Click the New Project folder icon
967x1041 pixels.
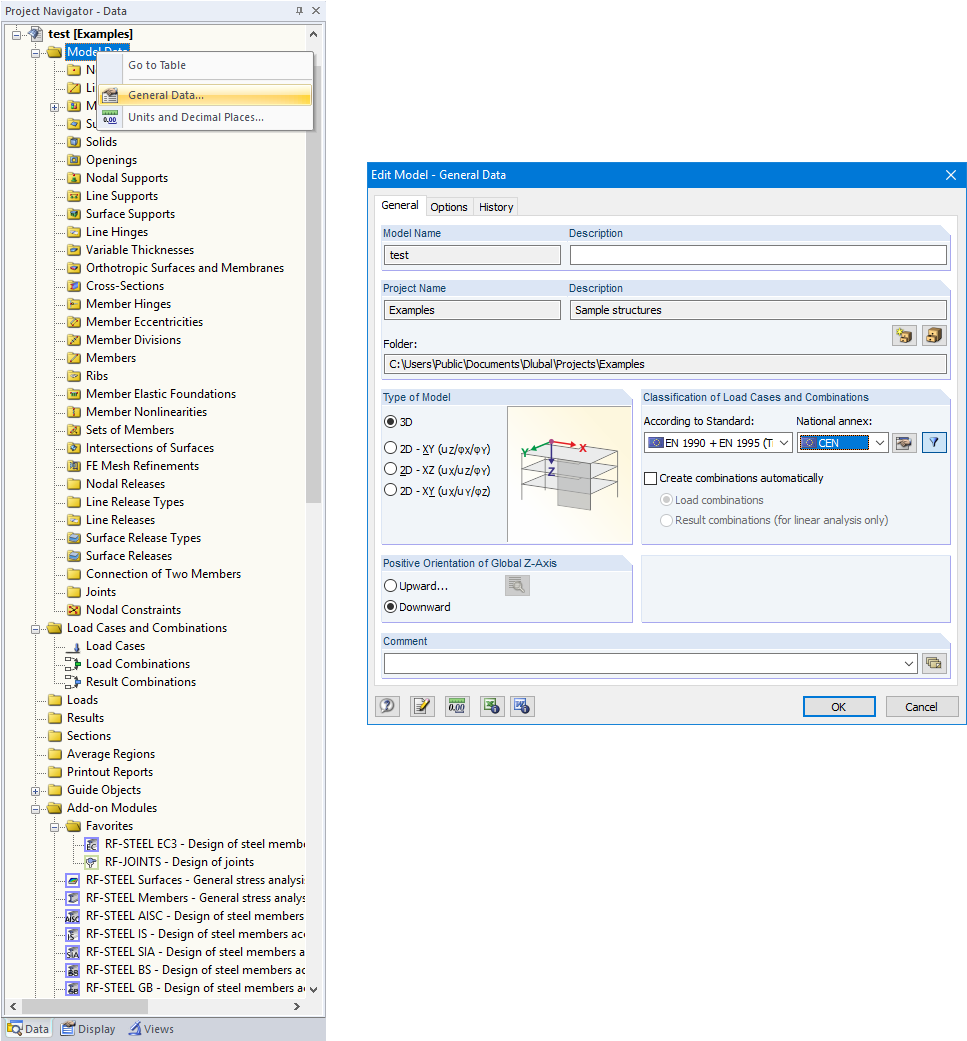click(x=903, y=335)
